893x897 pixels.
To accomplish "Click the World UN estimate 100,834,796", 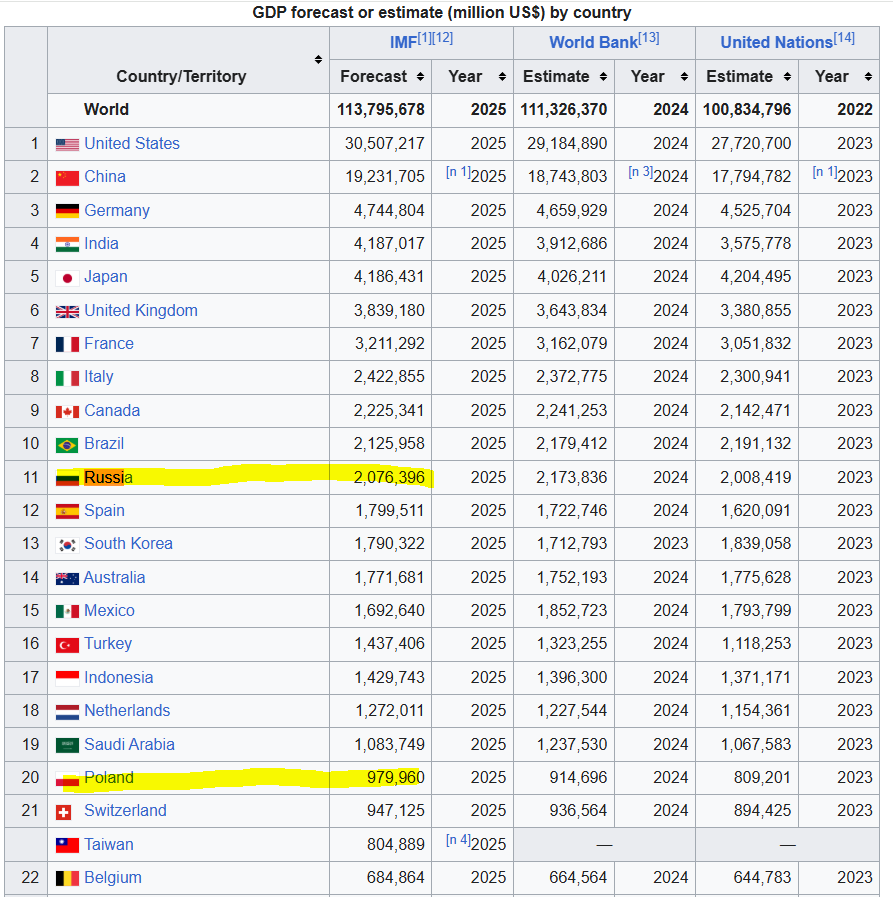I will 747,110.
